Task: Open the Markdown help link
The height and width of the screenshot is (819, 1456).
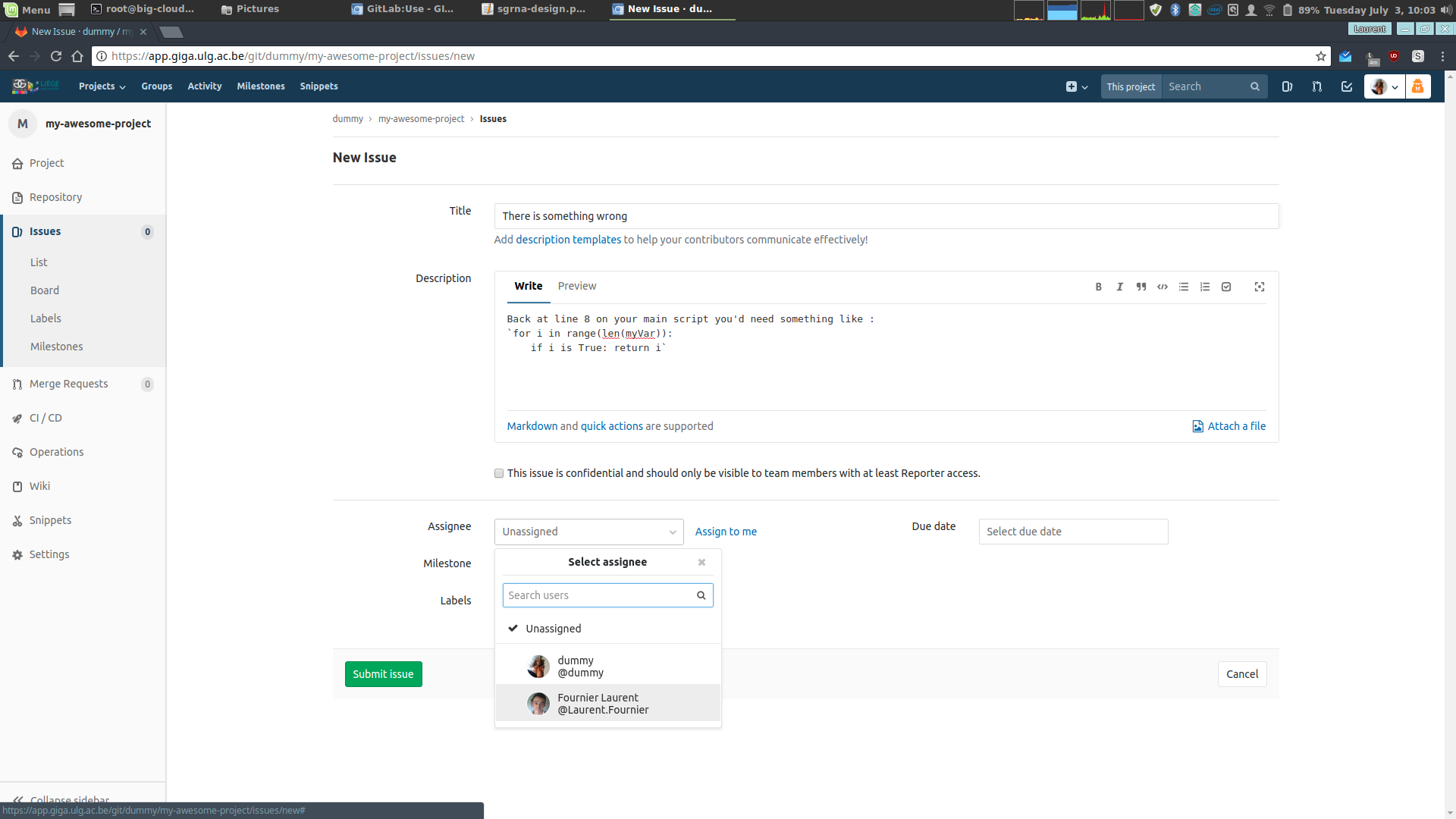Action: (x=532, y=426)
